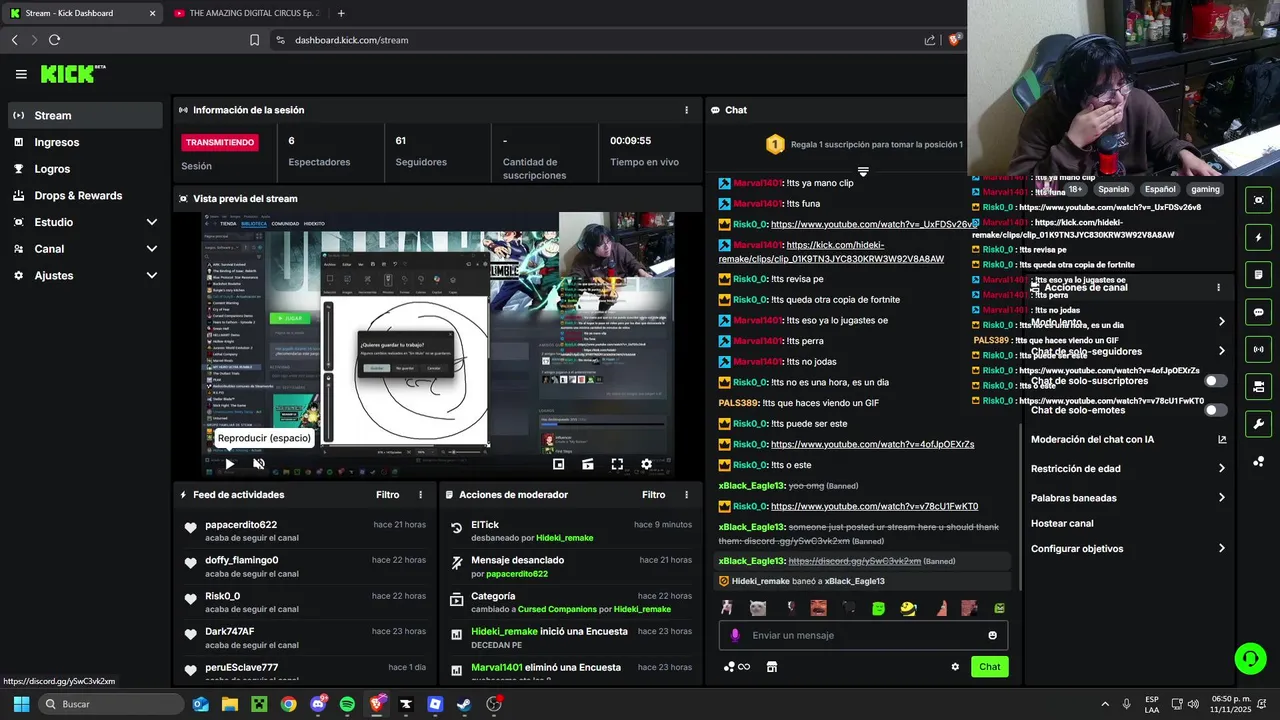Image resolution: width=1280 pixels, height=720 pixels.
Task: Expand Palabras baneadas options
Action: 1222,498
